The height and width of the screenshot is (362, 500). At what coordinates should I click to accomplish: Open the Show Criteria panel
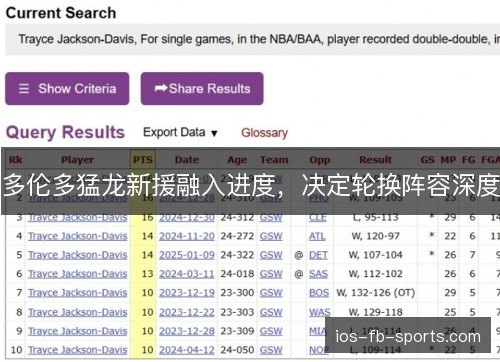tap(67, 89)
